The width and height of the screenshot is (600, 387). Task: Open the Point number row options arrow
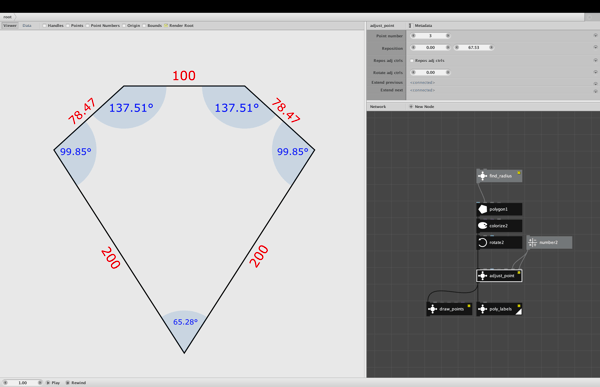coord(595,35)
